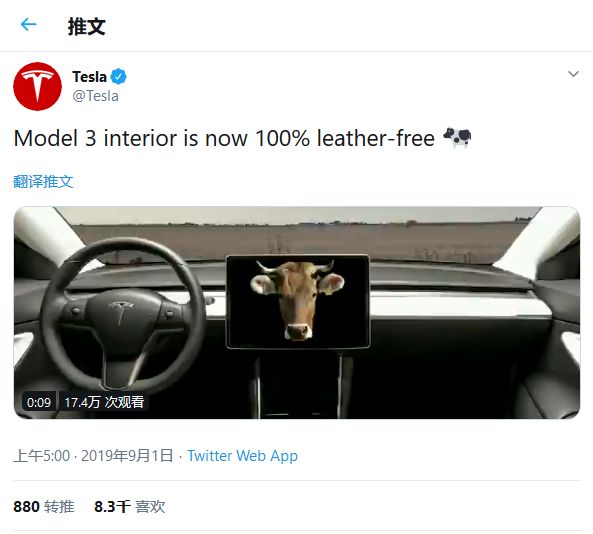Expand the tweet options chevron
Viewport: 593px width, 534px height.
point(573,74)
